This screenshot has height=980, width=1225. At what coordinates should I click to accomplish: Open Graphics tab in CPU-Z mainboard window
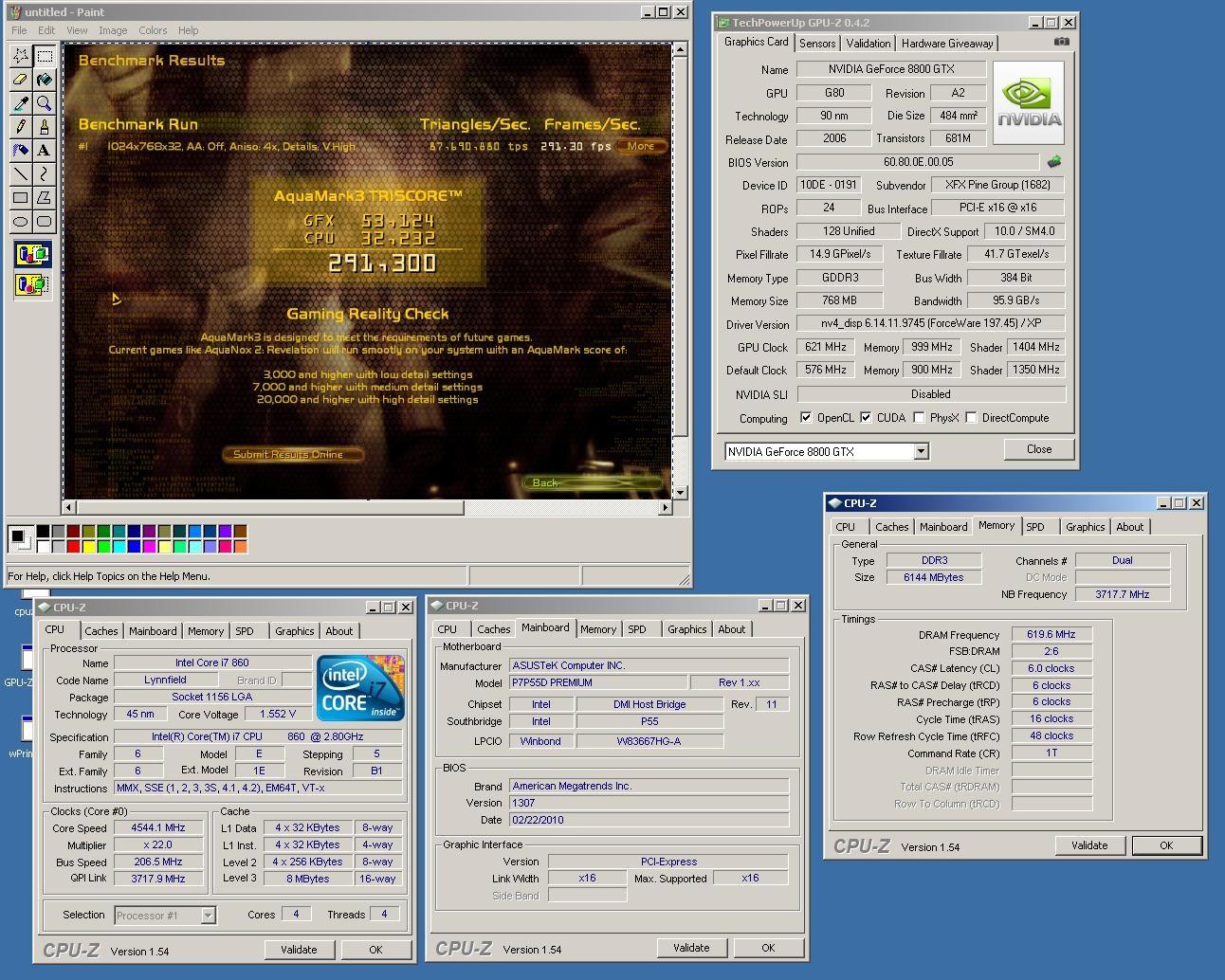687,629
